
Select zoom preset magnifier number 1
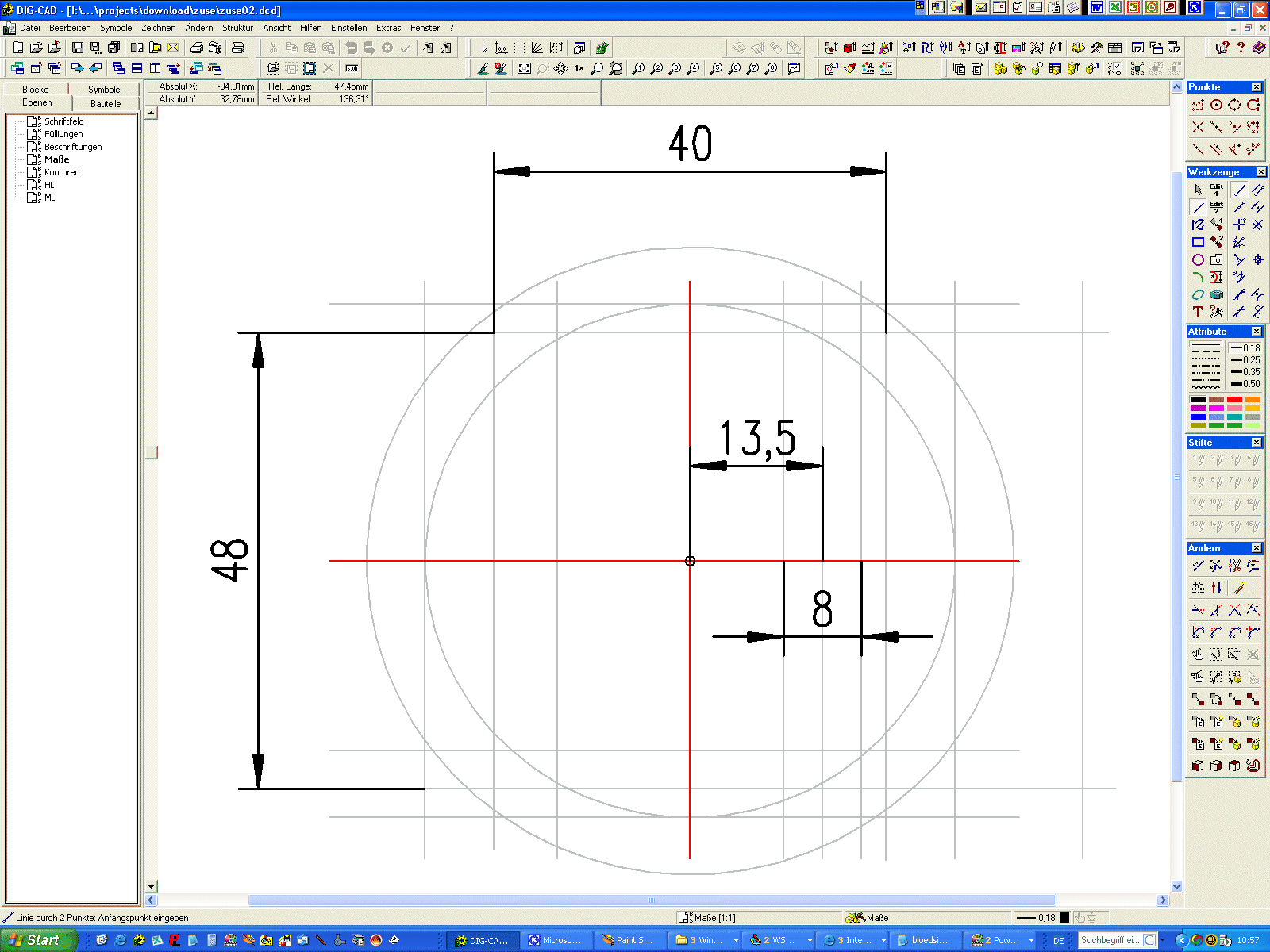click(x=639, y=69)
